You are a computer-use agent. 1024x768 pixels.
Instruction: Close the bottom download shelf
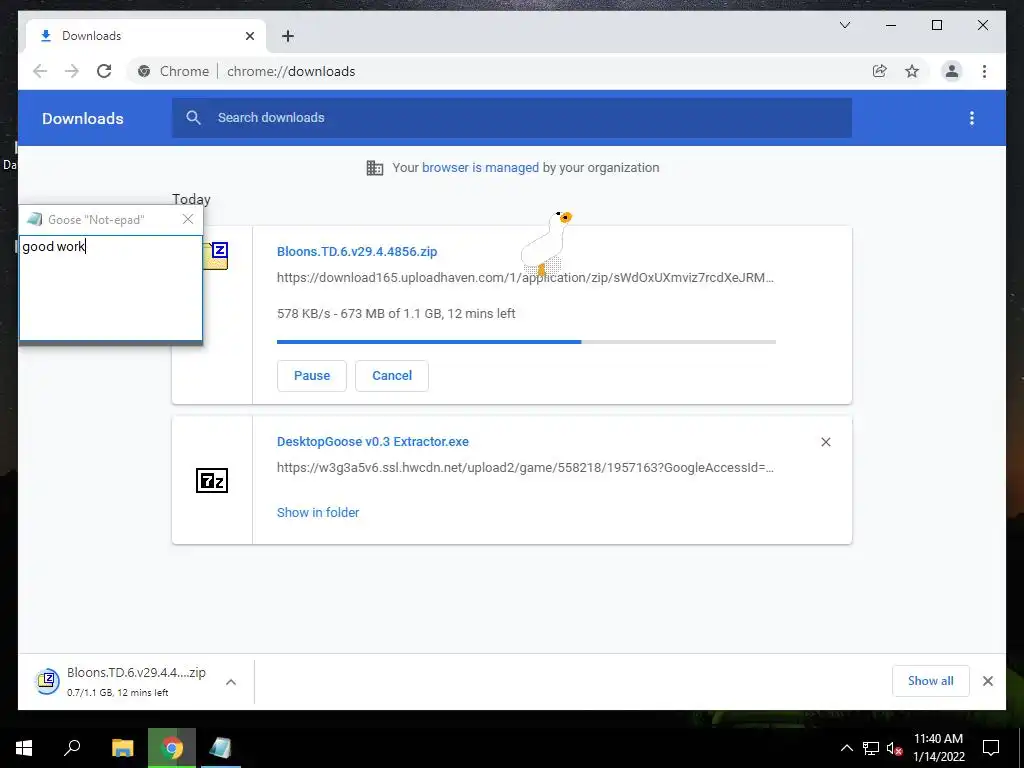[x=987, y=681]
